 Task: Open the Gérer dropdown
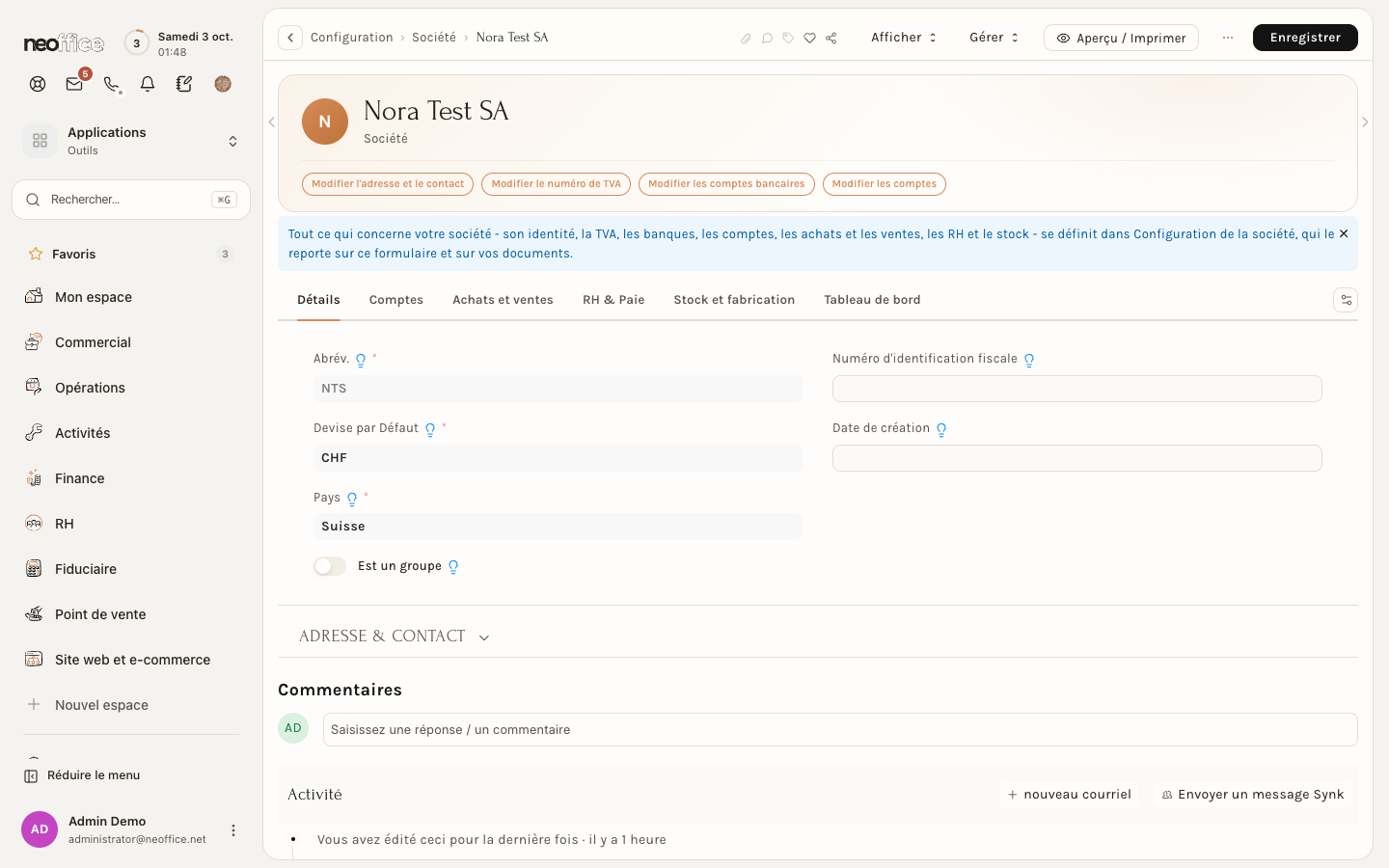(994, 38)
